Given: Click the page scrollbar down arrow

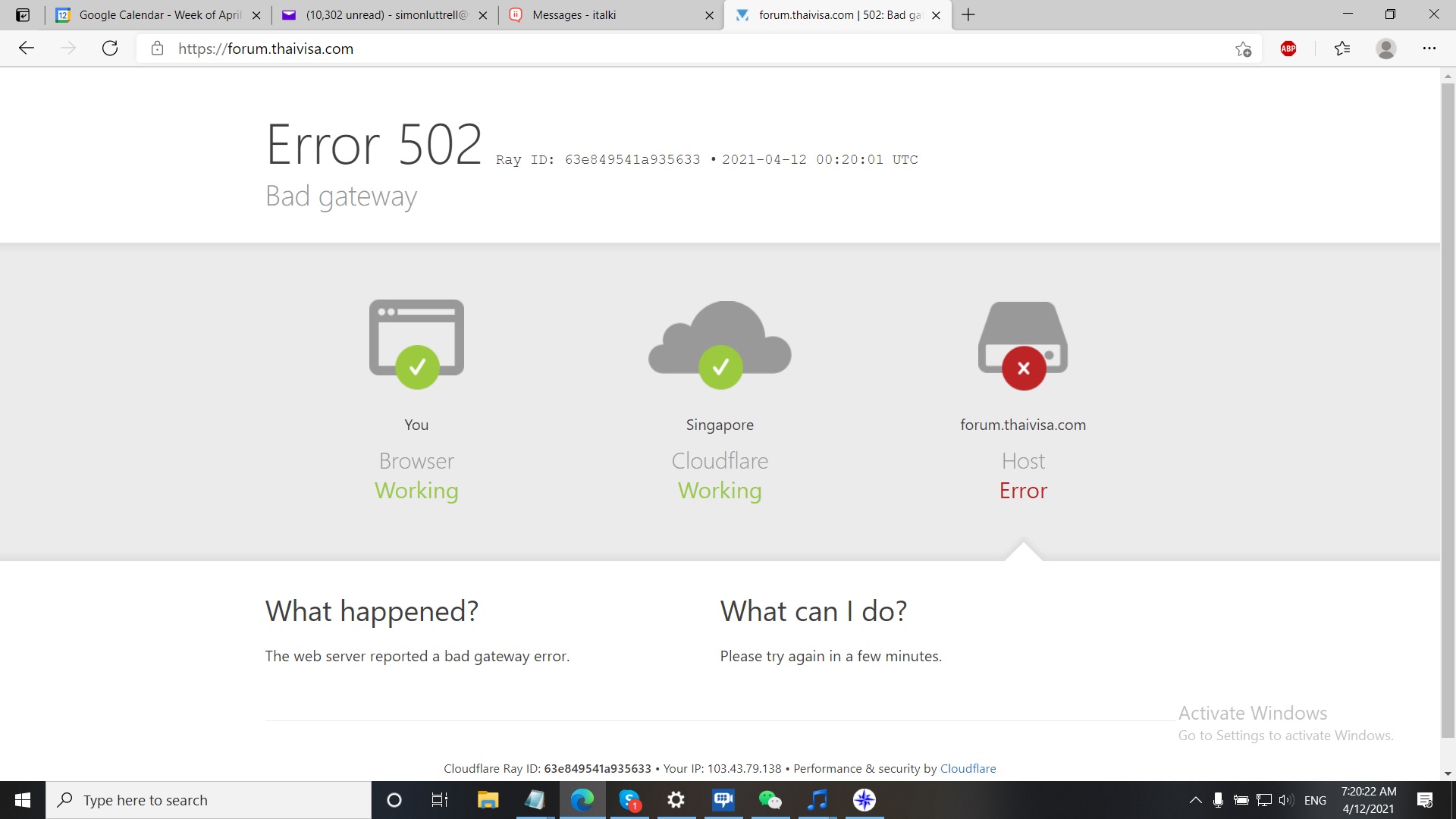Looking at the screenshot, I should tap(1448, 773).
